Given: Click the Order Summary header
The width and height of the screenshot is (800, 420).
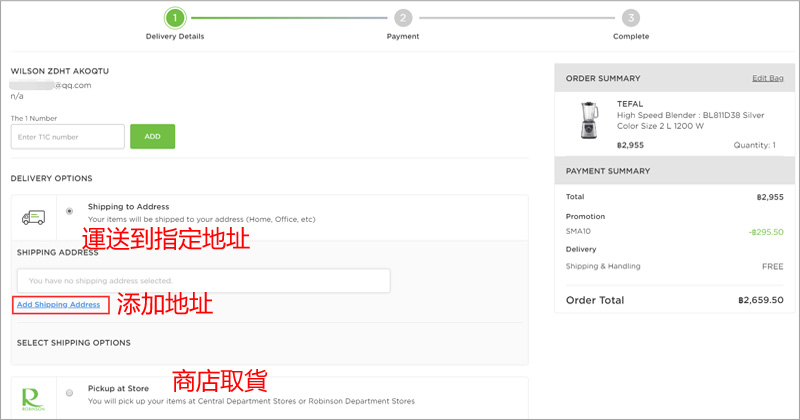Looking at the screenshot, I should coord(603,78).
